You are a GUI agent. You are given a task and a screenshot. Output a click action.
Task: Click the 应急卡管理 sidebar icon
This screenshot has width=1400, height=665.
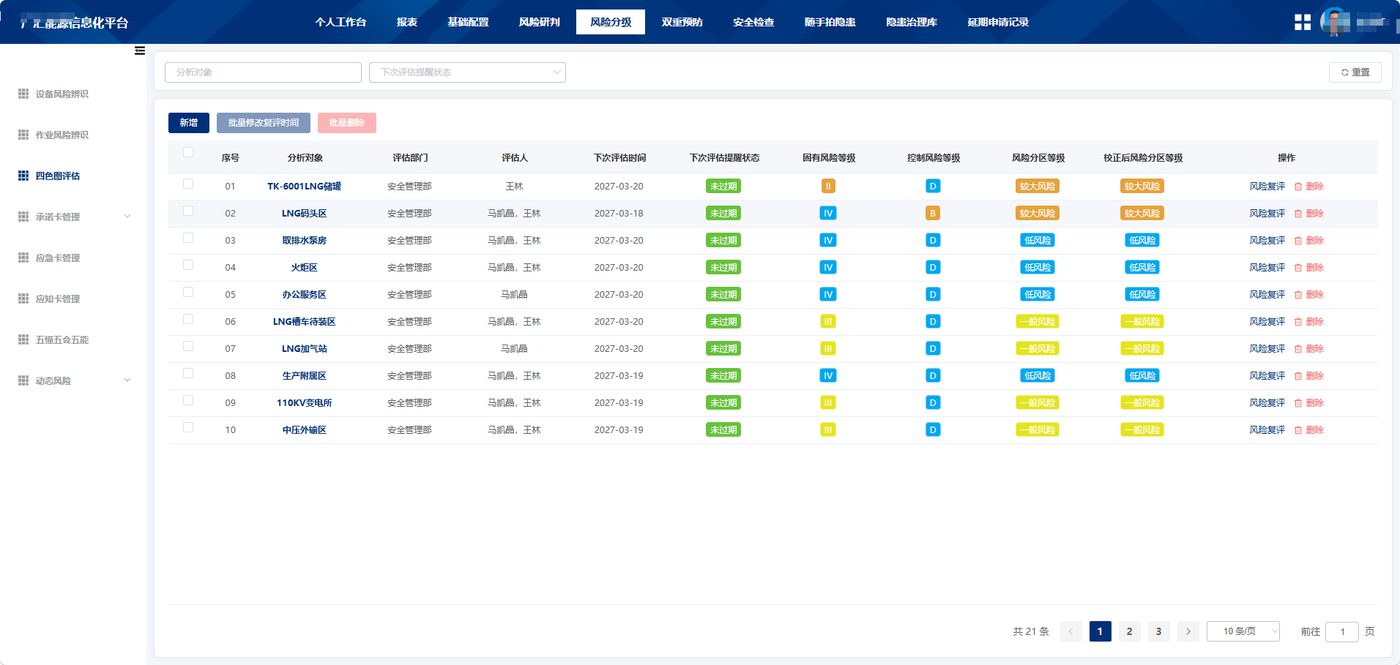tap(23, 258)
